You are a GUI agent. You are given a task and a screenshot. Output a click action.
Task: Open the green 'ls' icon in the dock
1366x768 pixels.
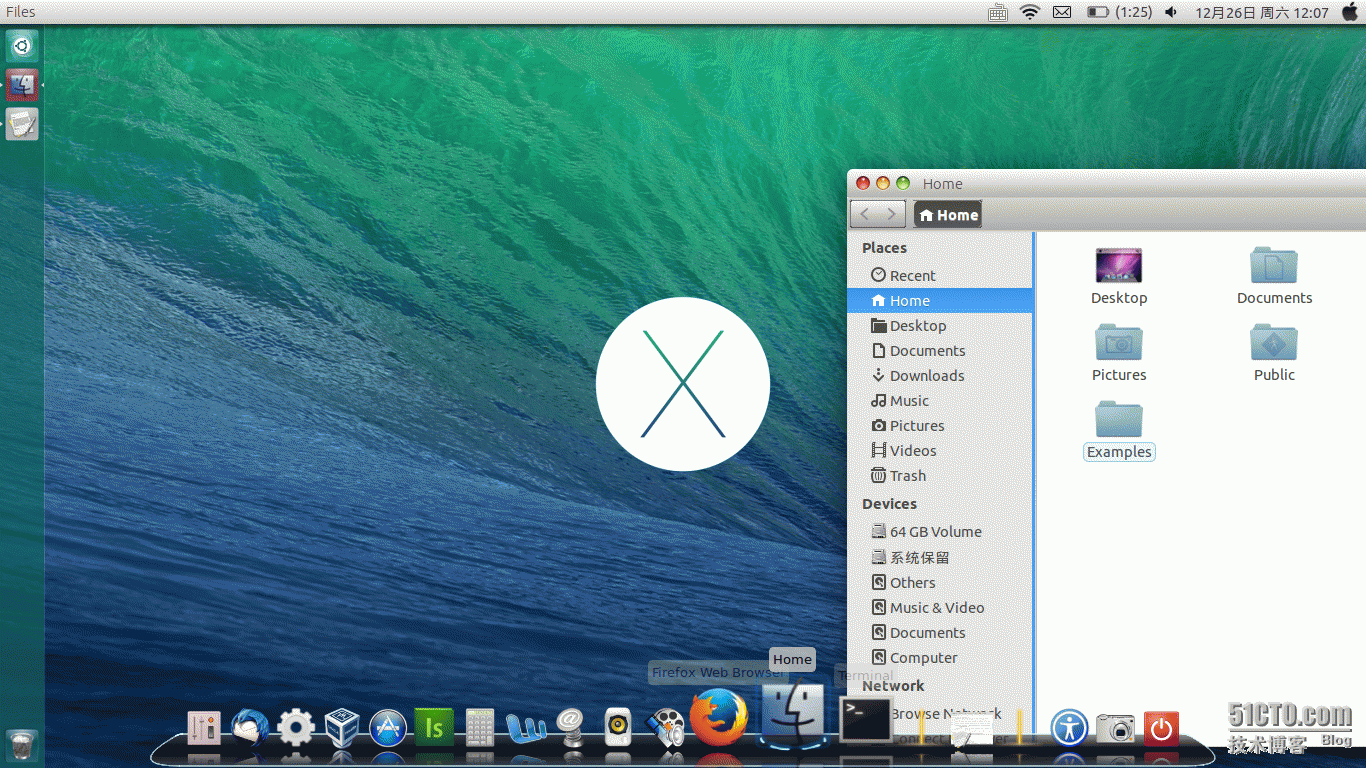434,728
